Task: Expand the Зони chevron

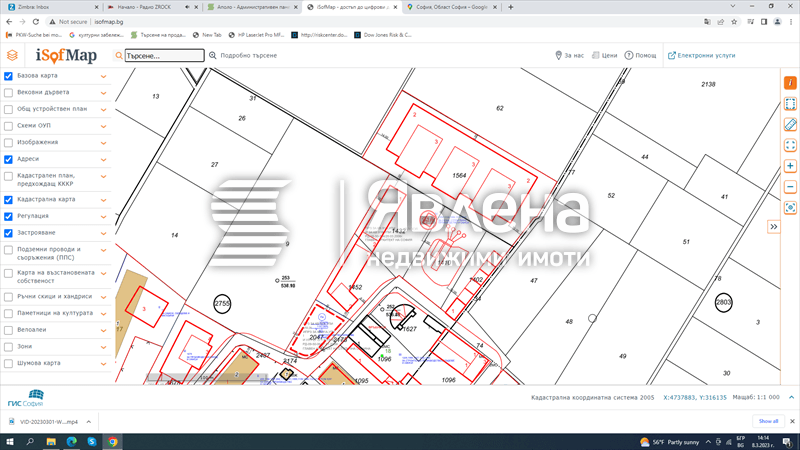Action: pyautogui.click(x=104, y=347)
